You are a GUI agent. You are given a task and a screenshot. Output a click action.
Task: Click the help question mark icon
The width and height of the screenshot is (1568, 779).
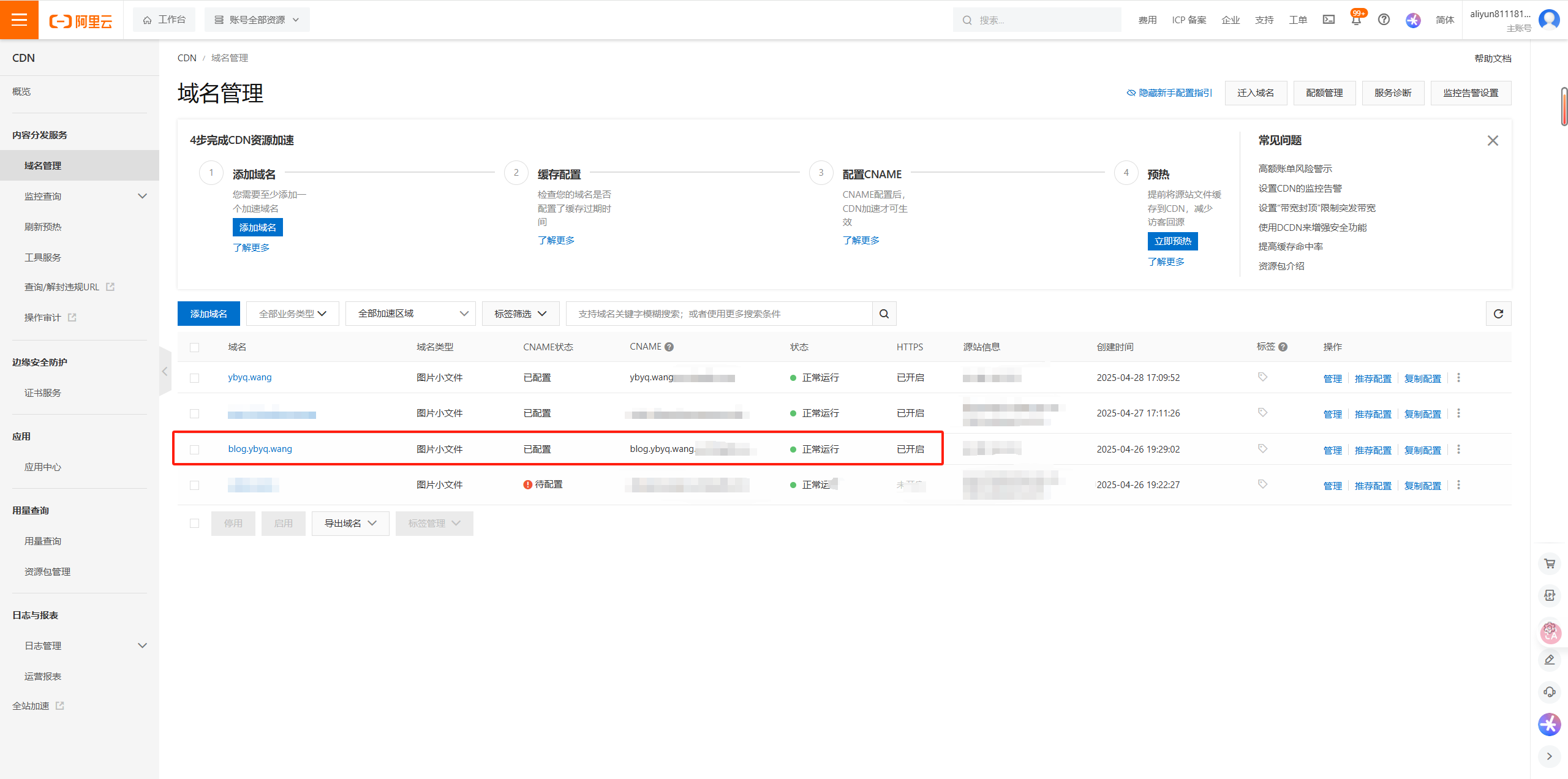click(x=1383, y=20)
